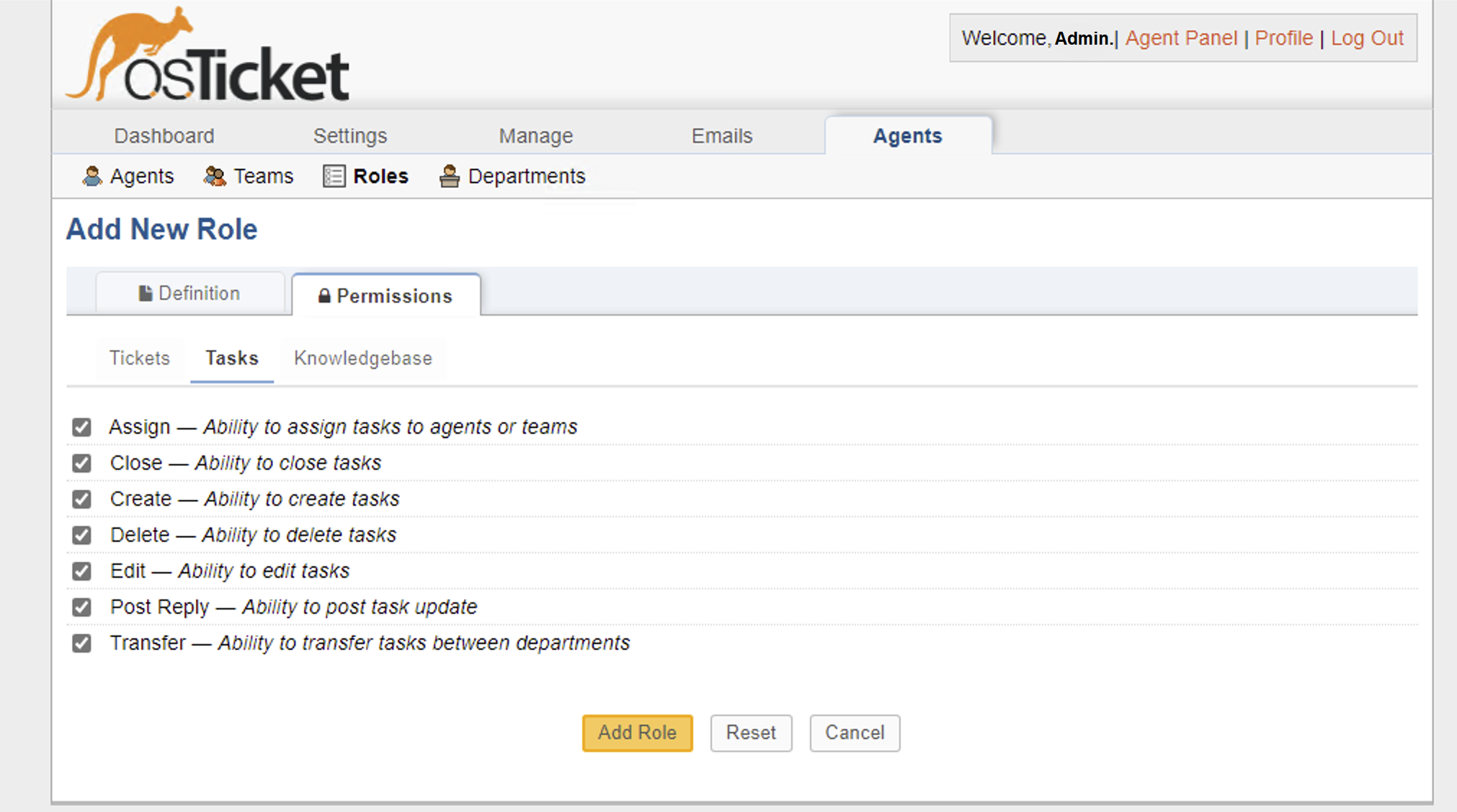Open the Settings navigation tab
This screenshot has height=812, width=1457.
click(349, 135)
